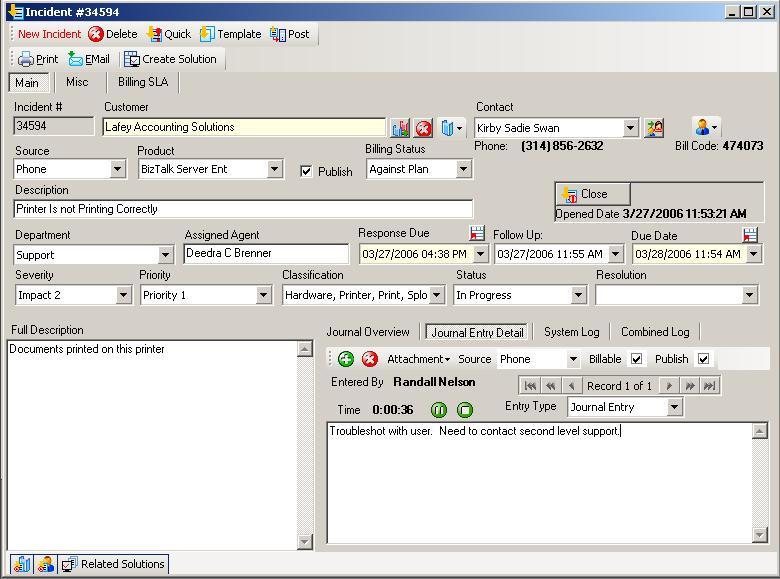This screenshot has height=579, width=780.
Task: Open journal Source dropdown
Action: point(573,359)
